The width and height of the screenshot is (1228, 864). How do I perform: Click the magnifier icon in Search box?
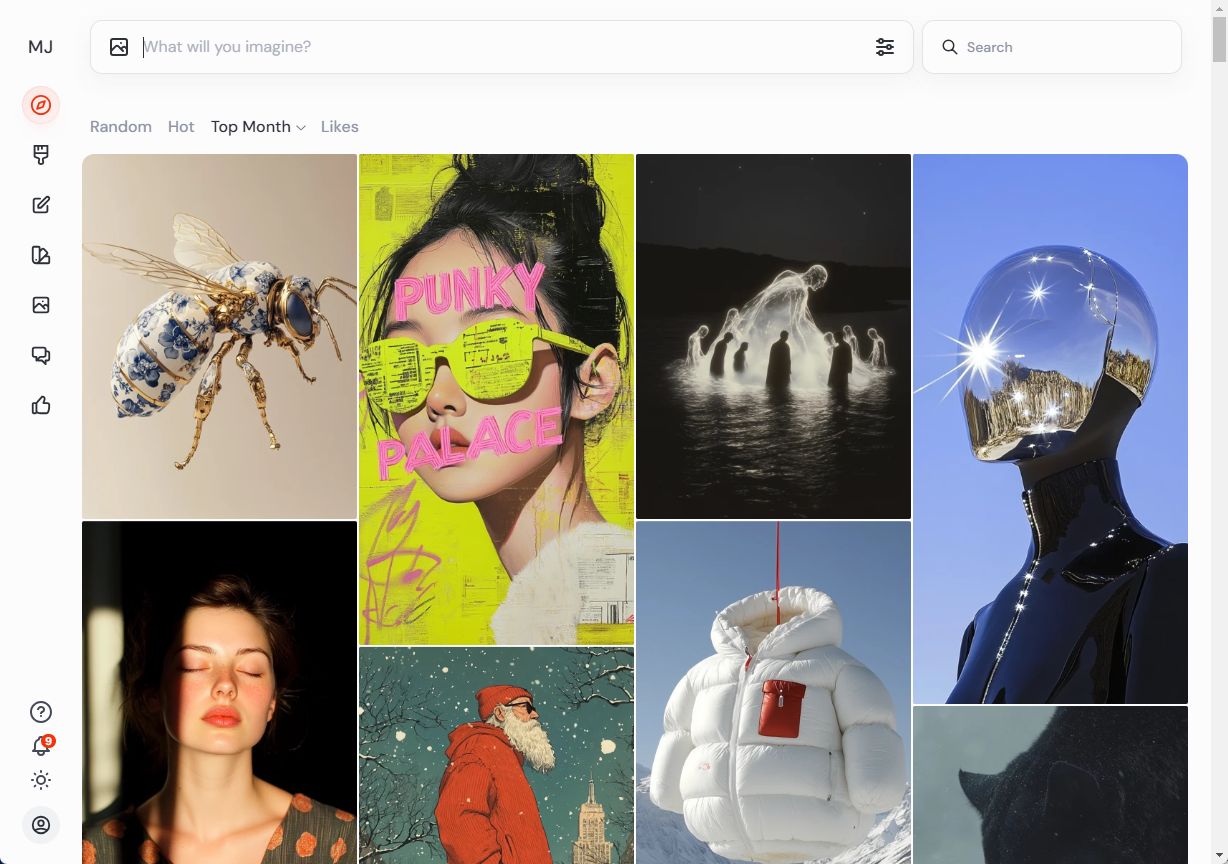(x=950, y=47)
